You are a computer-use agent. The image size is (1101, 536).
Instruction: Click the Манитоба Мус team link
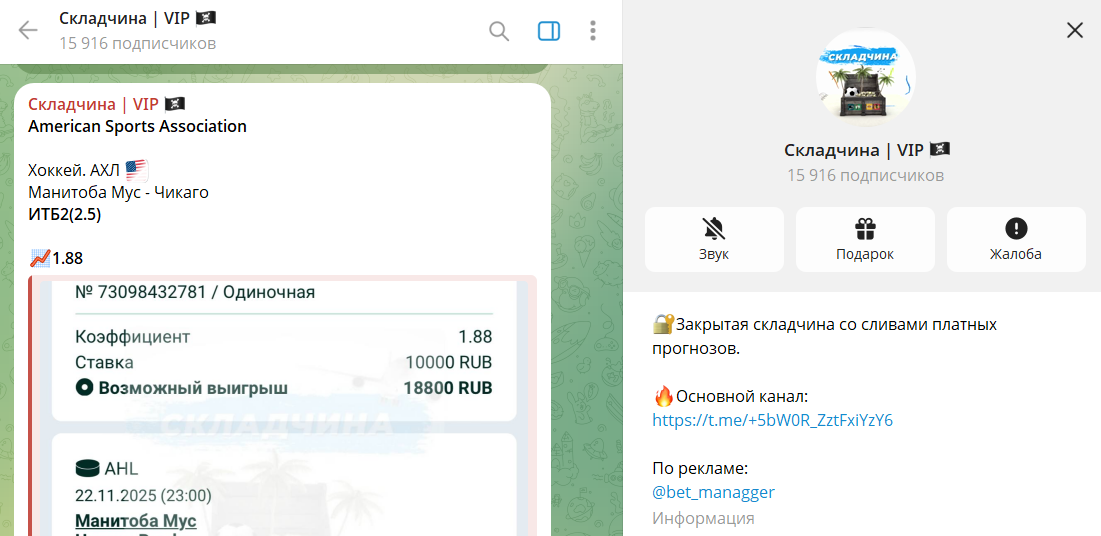coord(136,521)
